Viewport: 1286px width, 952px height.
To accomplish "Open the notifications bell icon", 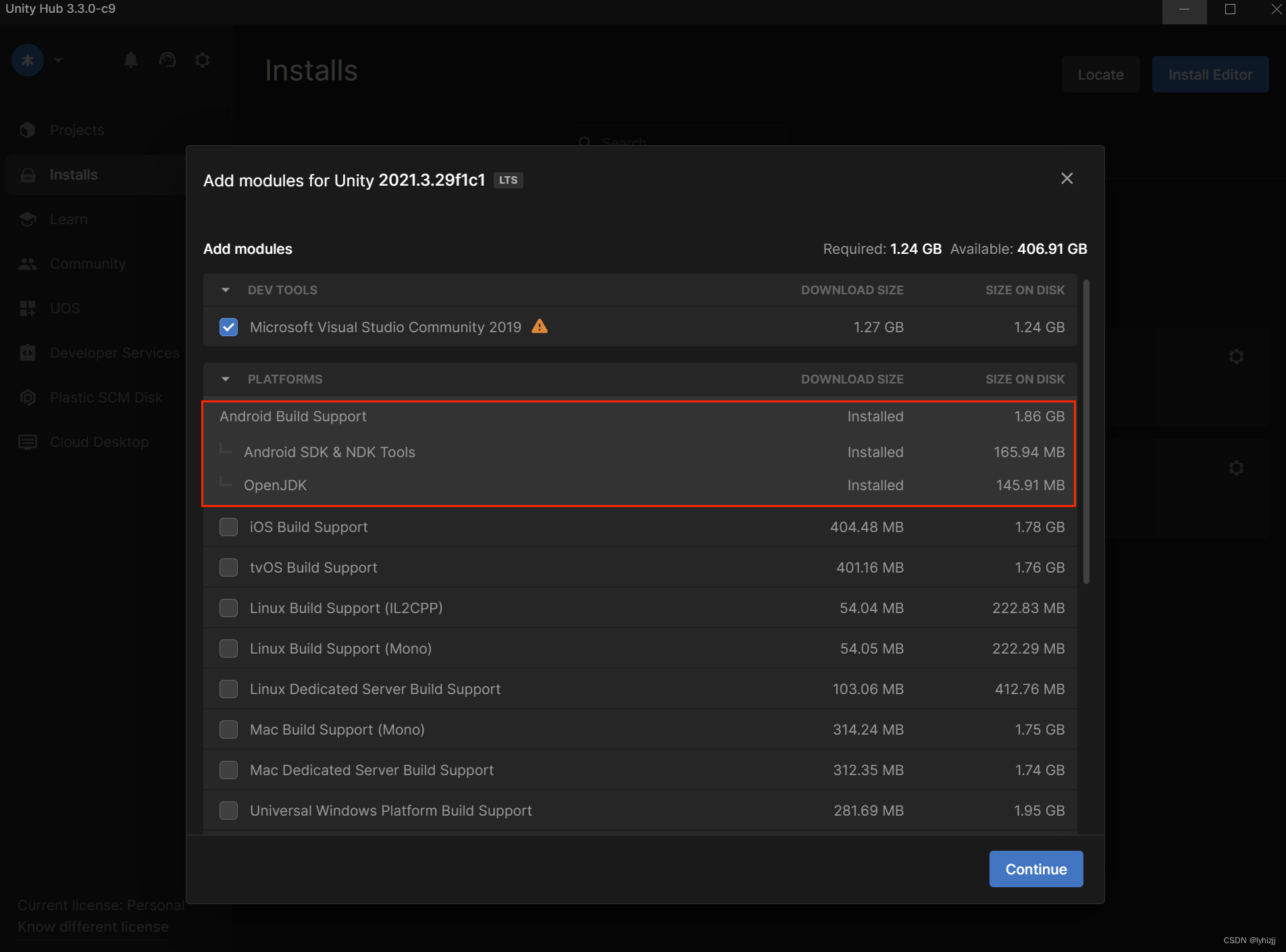I will [x=131, y=60].
